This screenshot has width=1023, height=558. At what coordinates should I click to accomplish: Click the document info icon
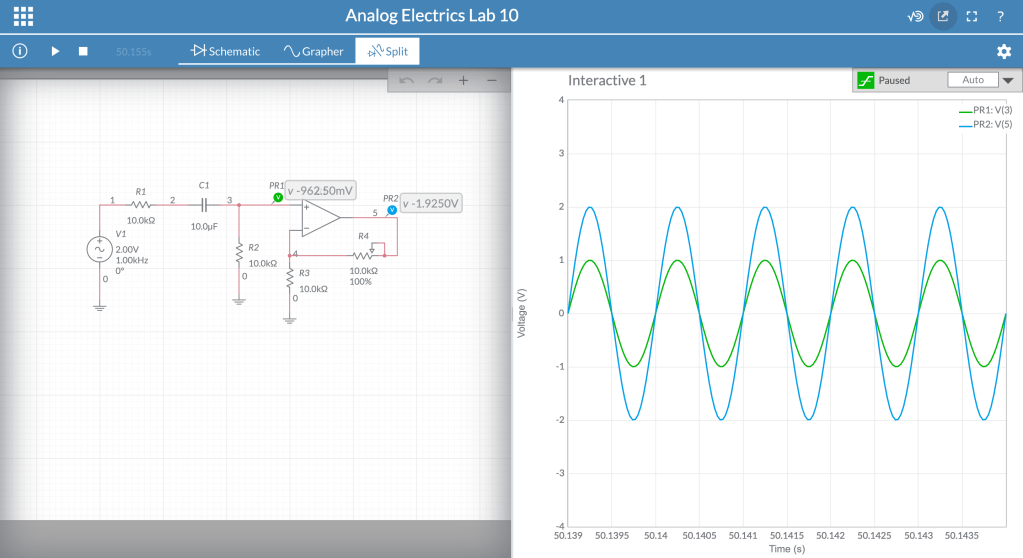20,51
